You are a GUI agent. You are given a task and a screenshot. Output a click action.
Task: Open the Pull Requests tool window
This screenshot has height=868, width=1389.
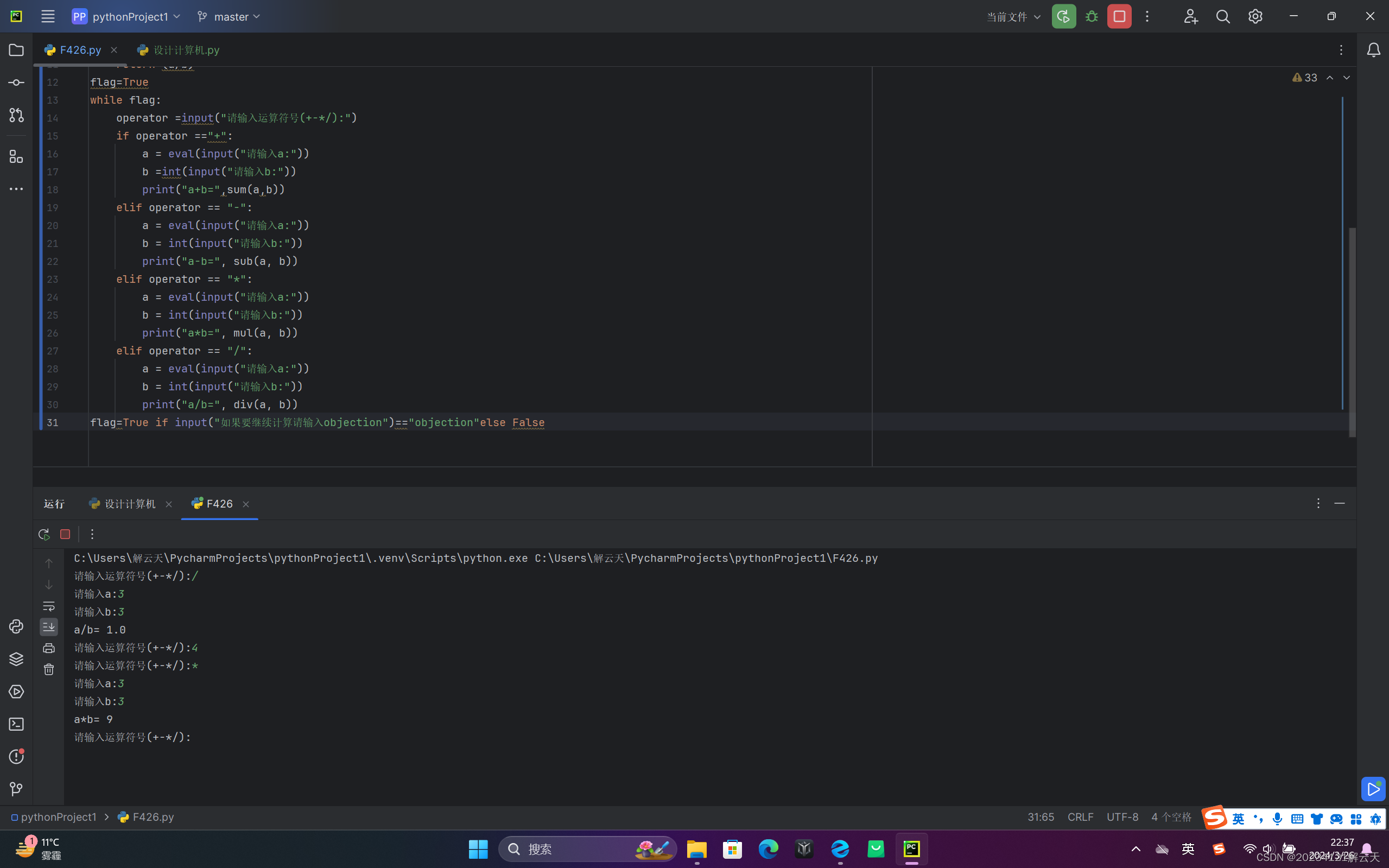[16, 116]
